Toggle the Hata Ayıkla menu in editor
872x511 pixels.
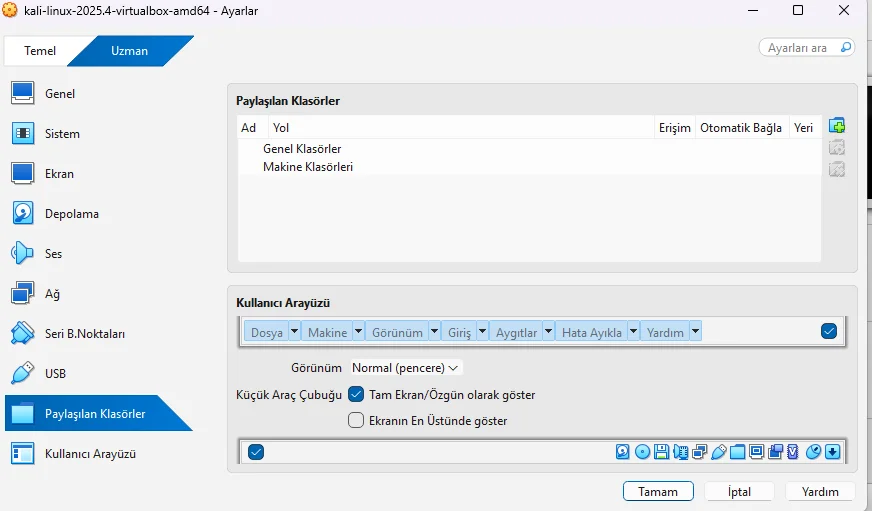tap(592, 332)
